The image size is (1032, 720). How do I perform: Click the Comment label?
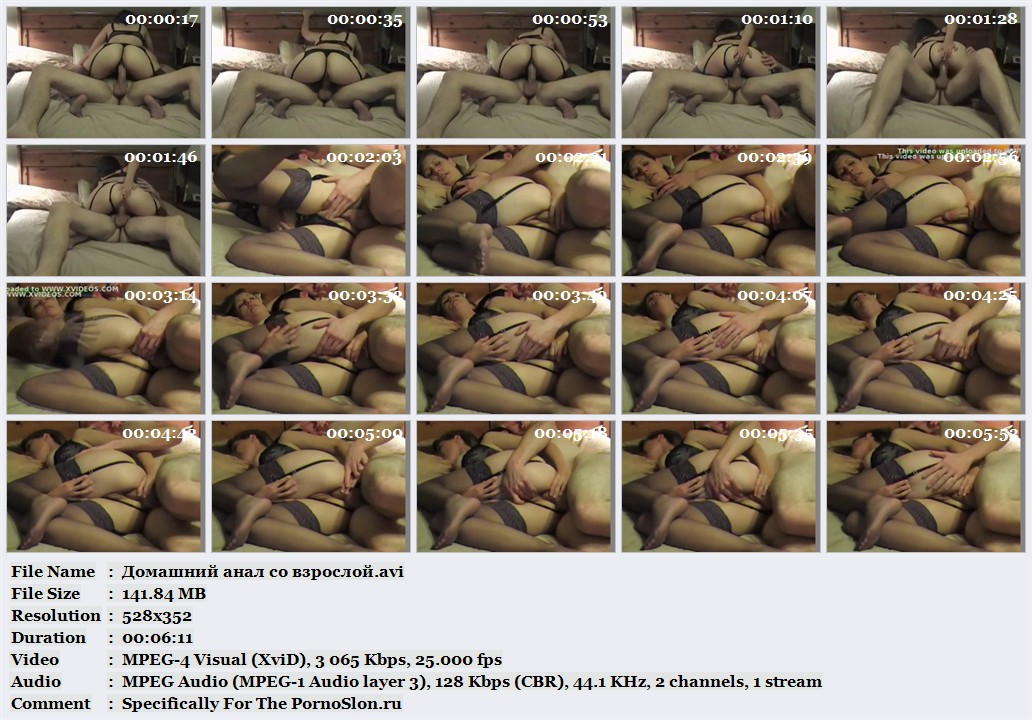[51, 704]
